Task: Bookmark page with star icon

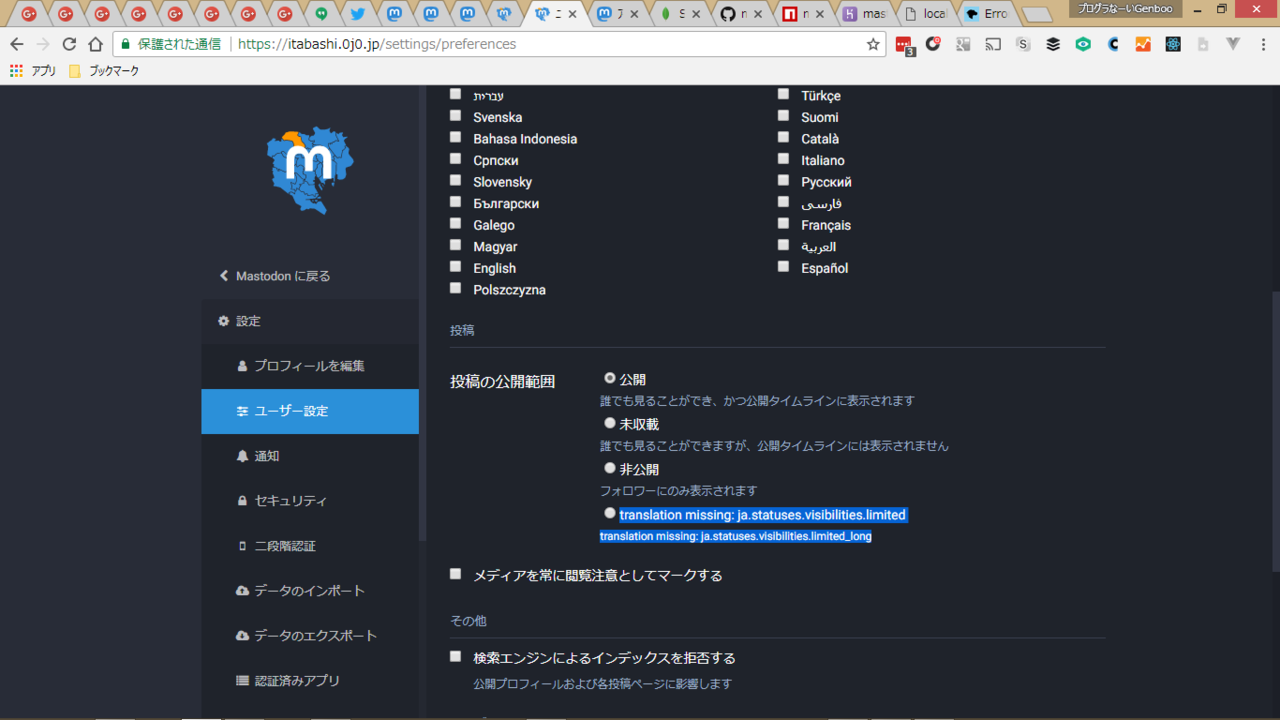Action: point(872,44)
